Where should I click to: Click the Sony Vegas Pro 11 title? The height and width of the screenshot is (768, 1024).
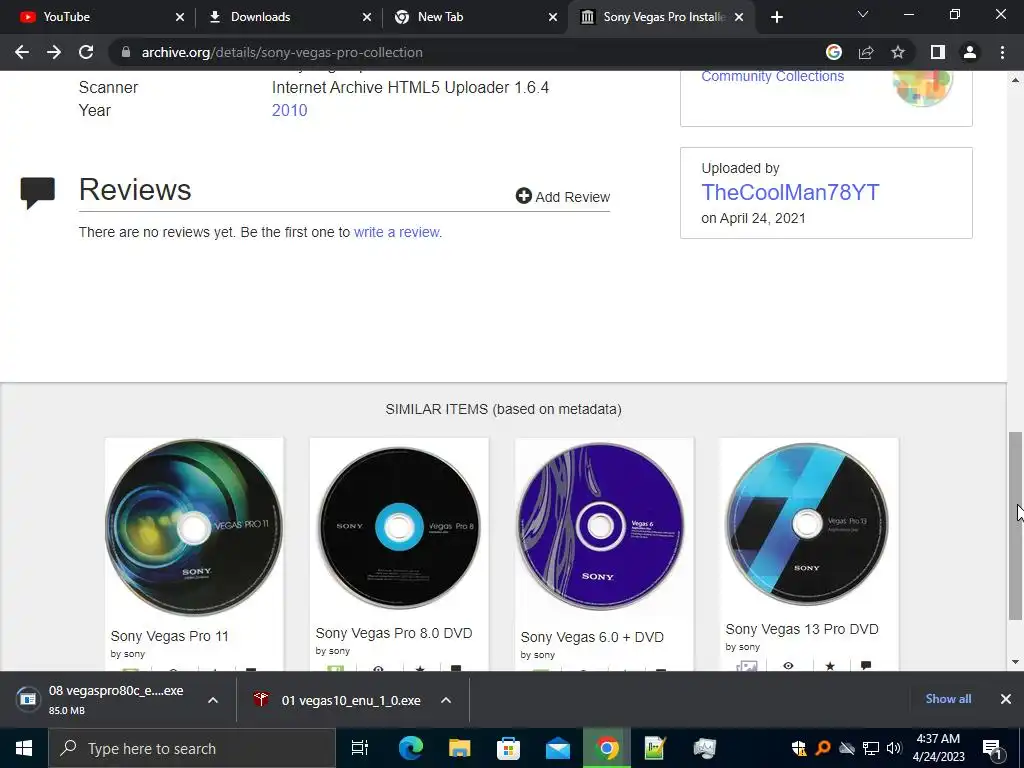tap(170, 636)
